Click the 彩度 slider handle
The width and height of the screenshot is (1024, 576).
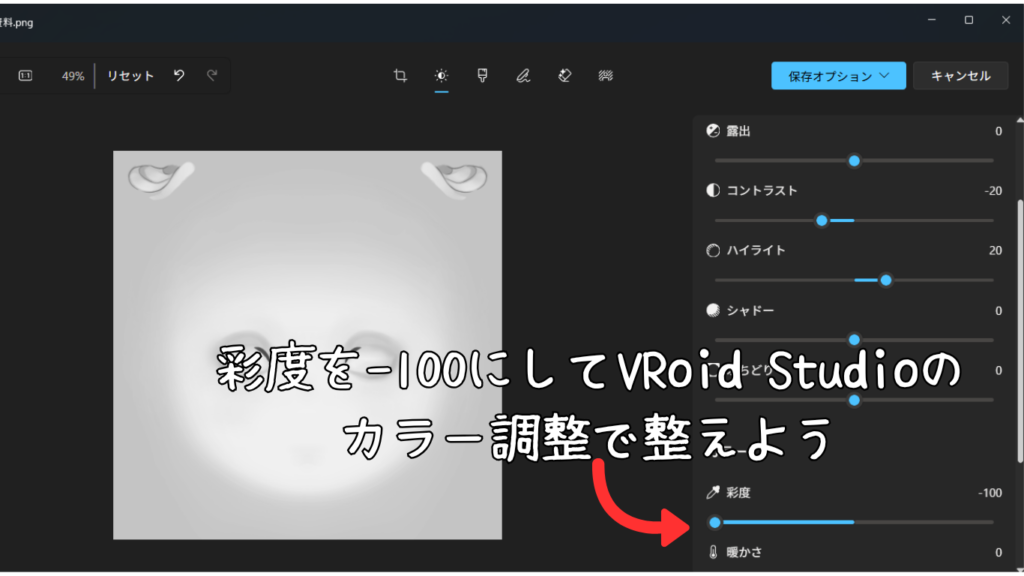click(714, 522)
